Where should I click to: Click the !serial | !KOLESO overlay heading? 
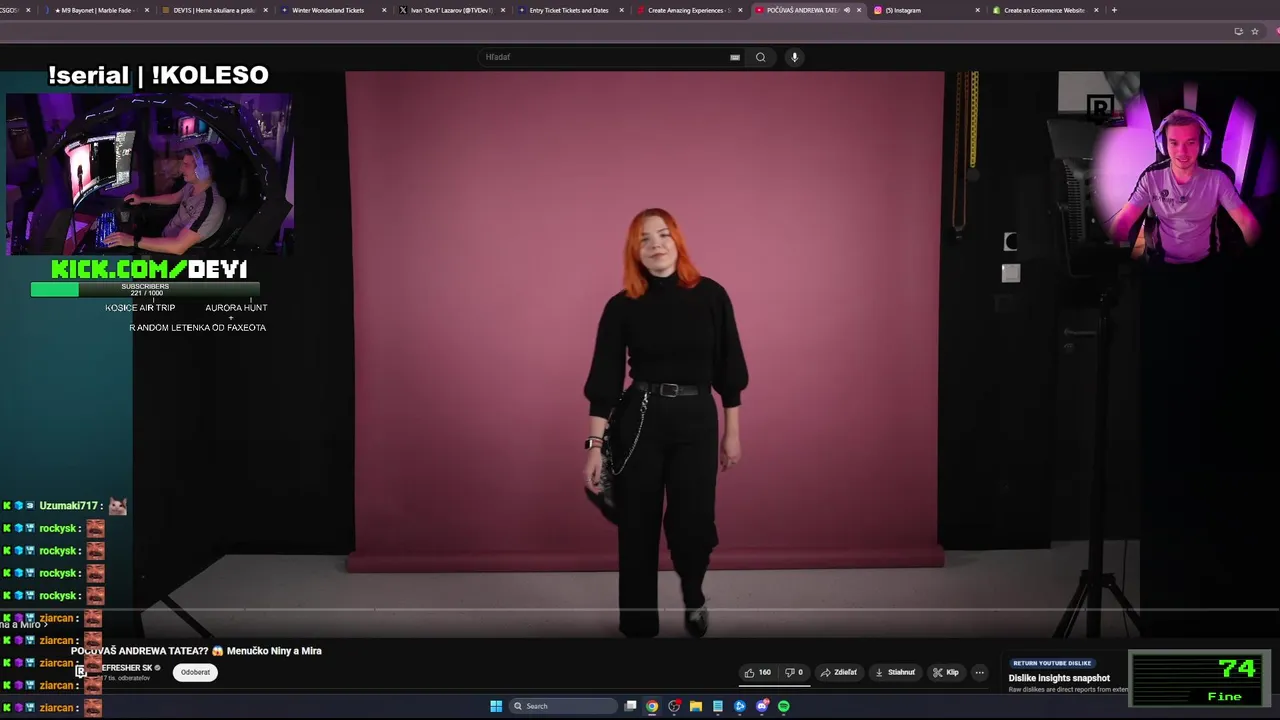click(x=158, y=75)
